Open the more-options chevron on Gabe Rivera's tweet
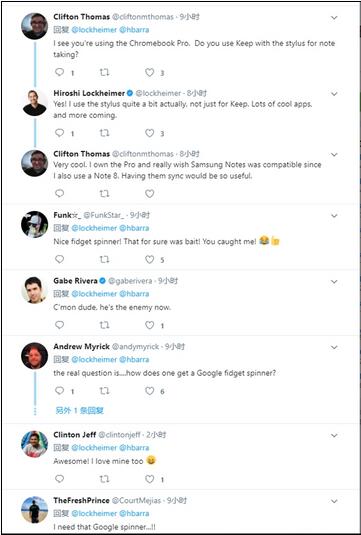 click(334, 281)
